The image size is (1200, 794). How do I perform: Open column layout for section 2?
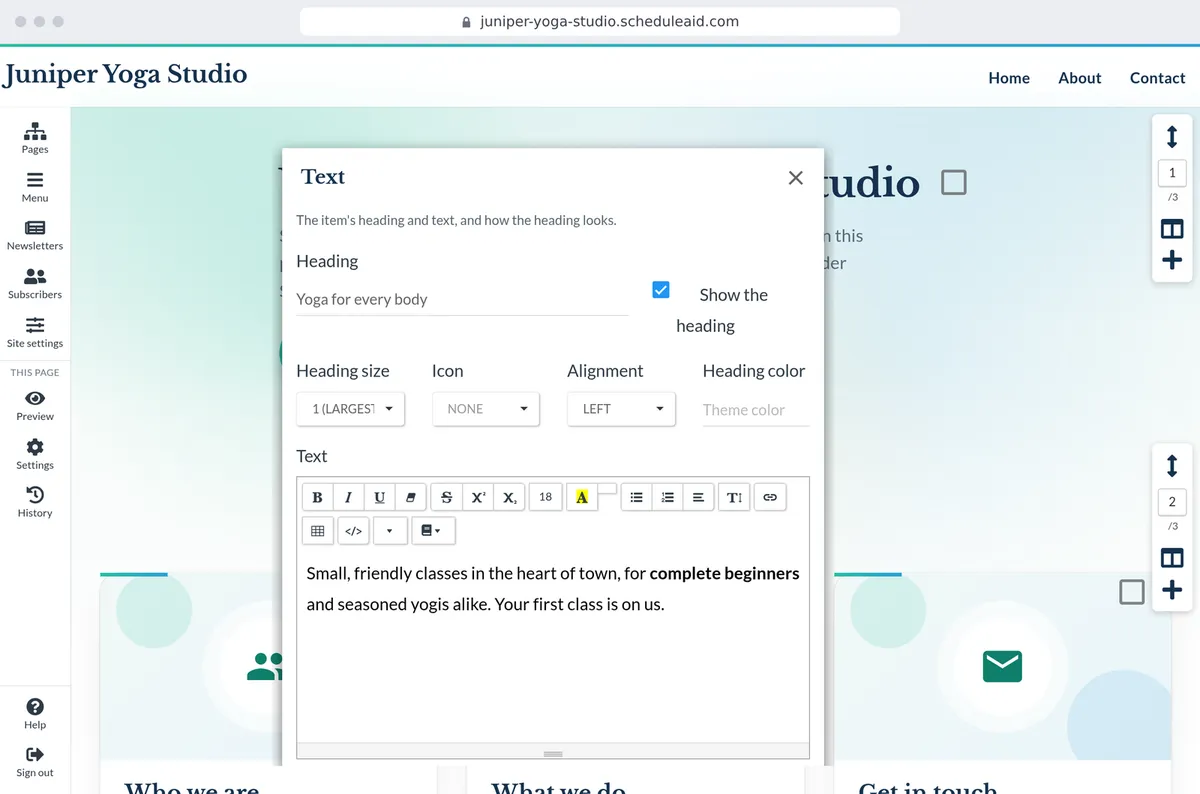[1172, 558]
